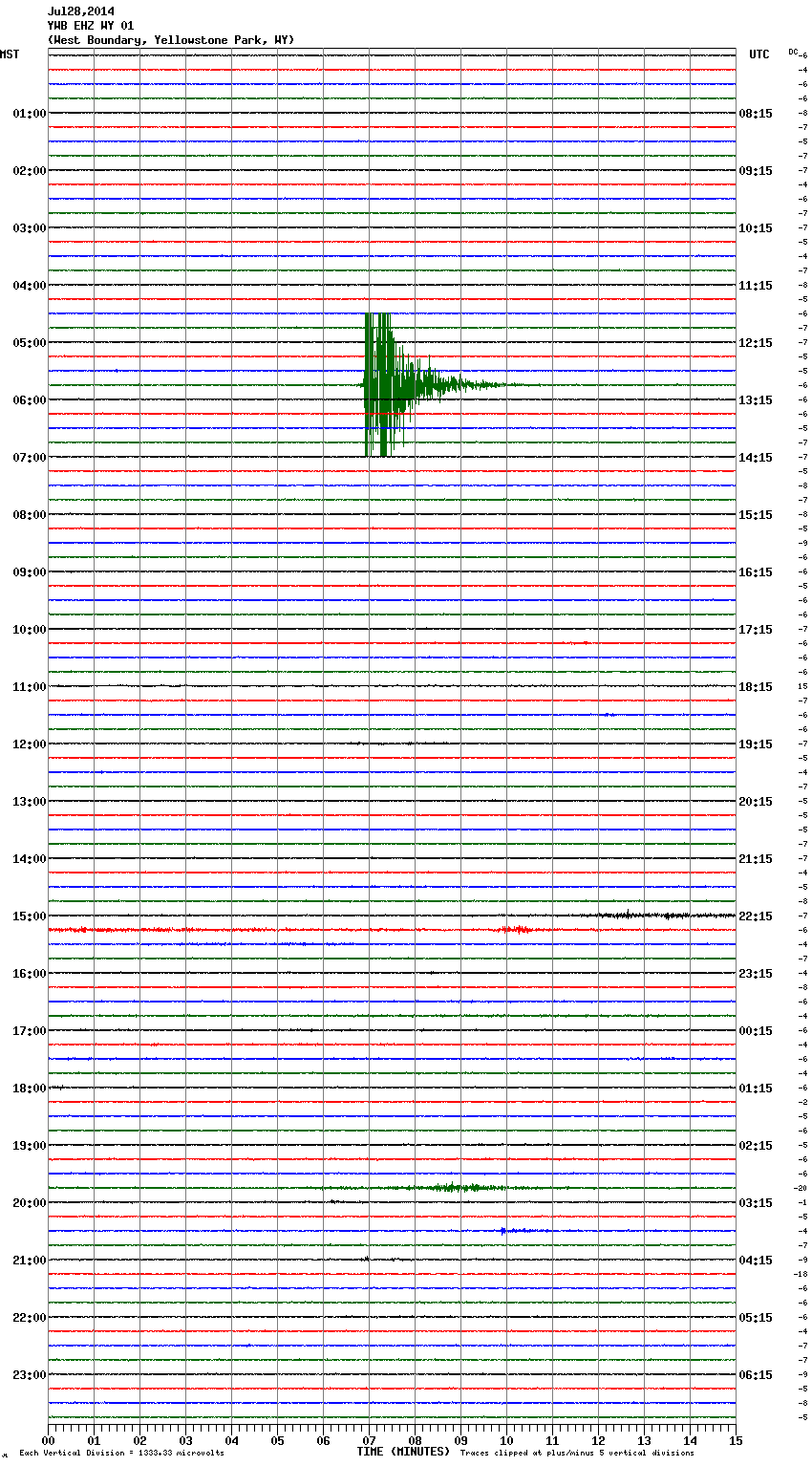Click the 13:15 UTC time label

[x=756, y=400]
